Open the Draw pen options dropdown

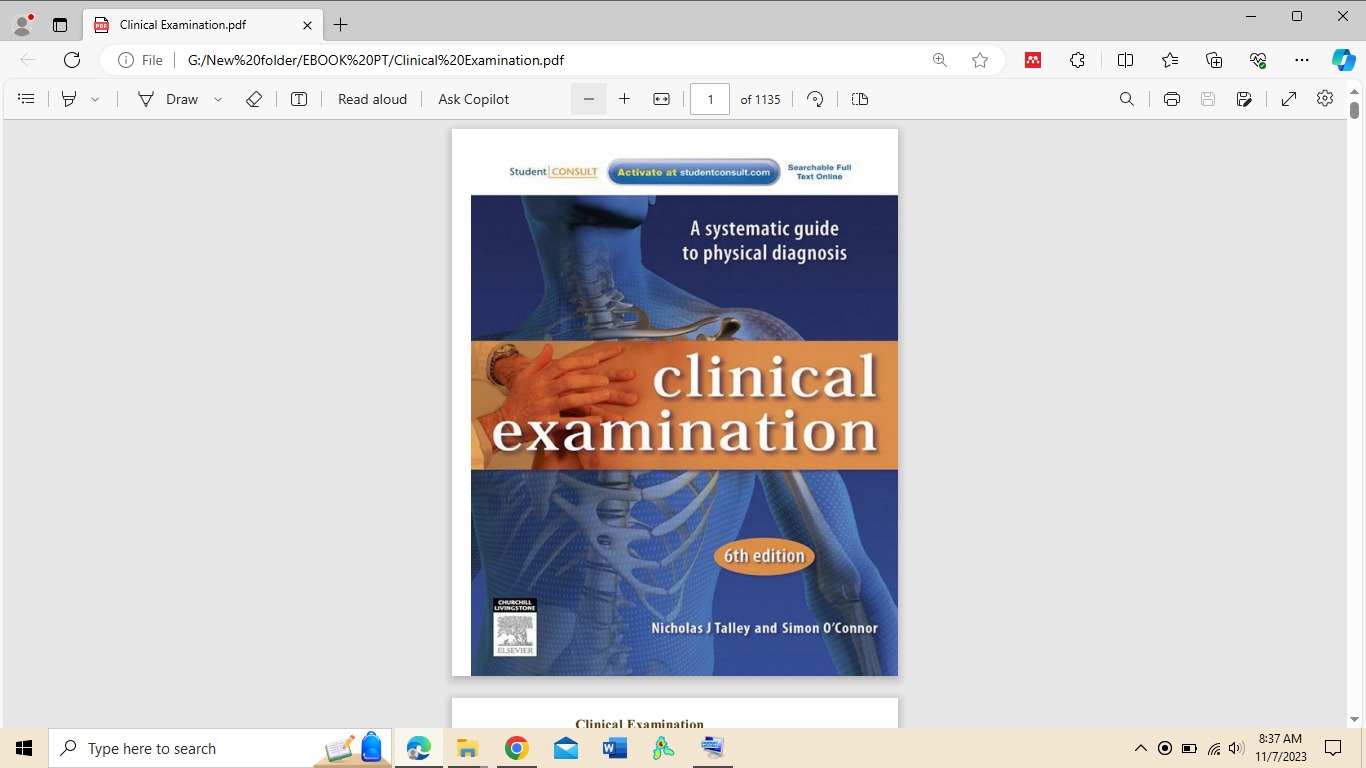pyautogui.click(x=217, y=99)
